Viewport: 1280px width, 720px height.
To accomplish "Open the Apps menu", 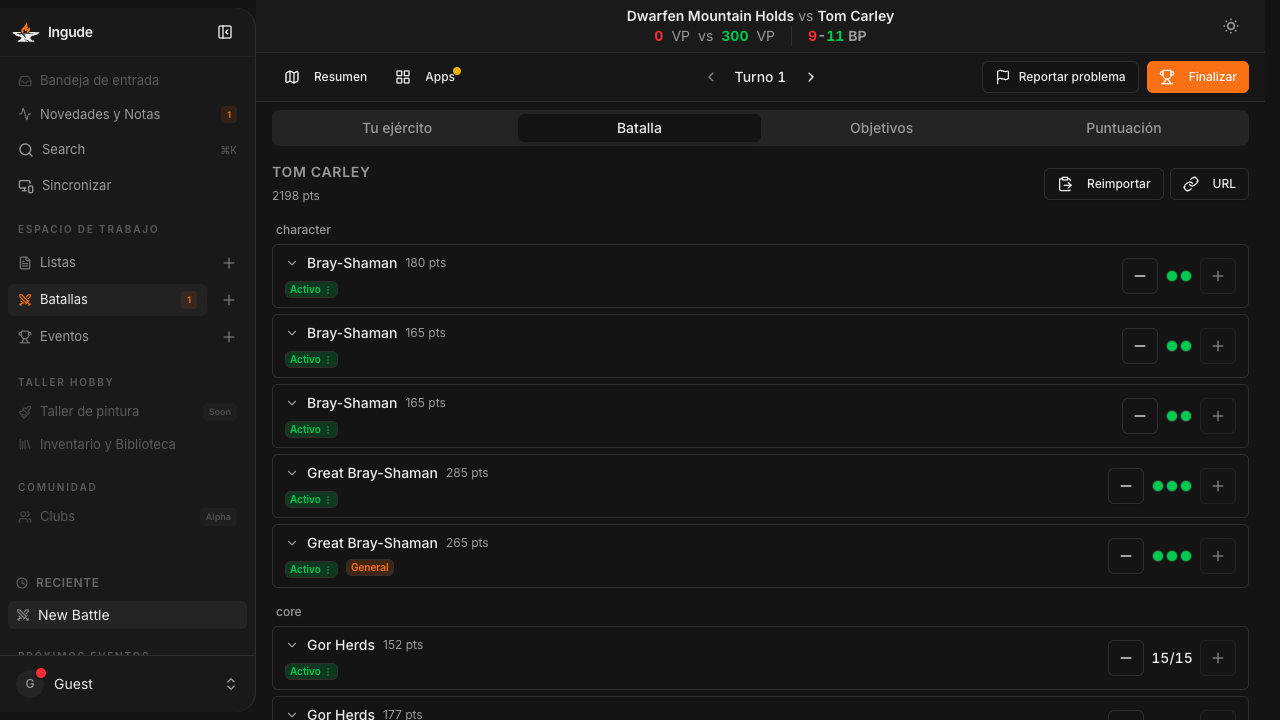I will 426,77.
